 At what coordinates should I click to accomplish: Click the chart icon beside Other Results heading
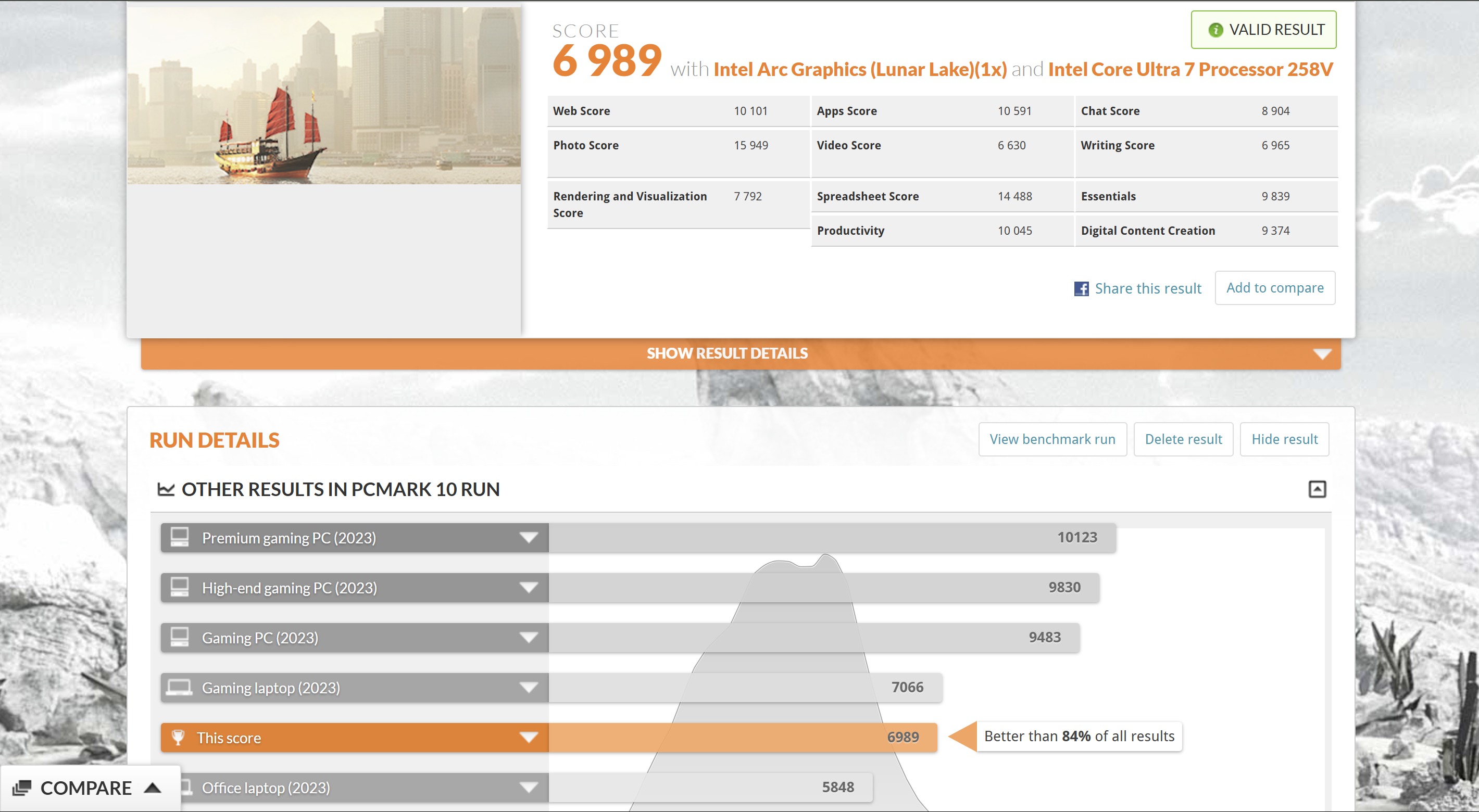coord(166,489)
